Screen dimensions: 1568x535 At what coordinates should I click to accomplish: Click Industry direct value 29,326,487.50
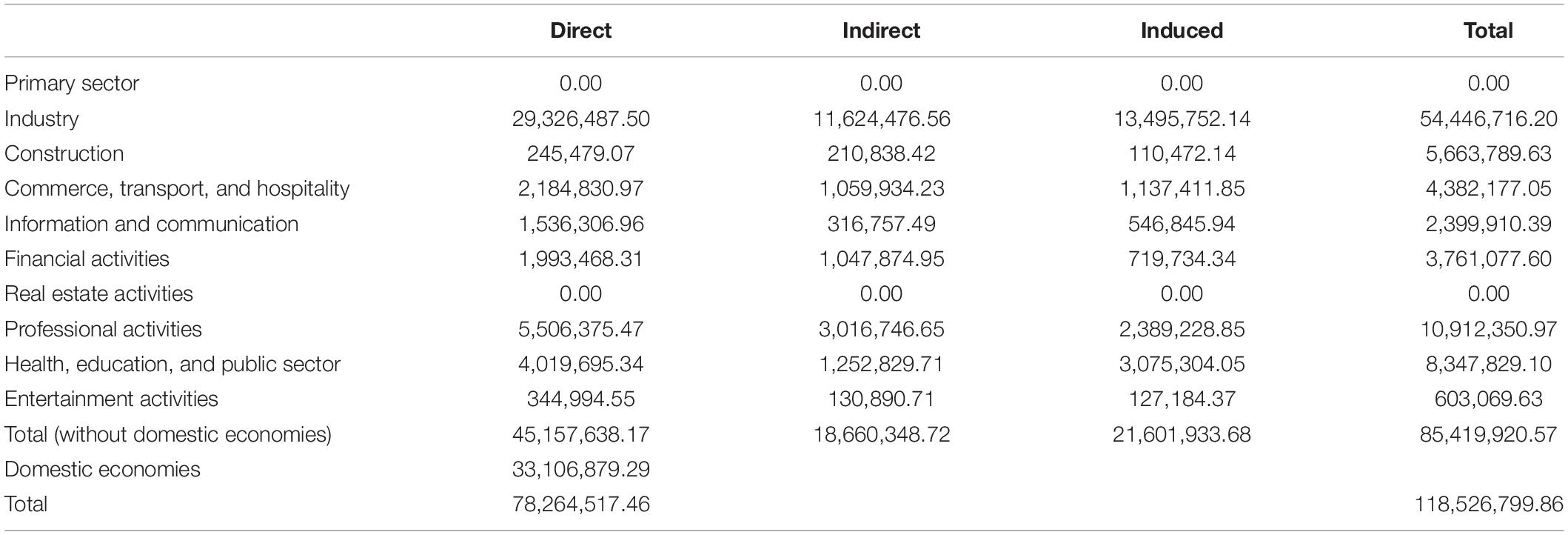point(580,119)
